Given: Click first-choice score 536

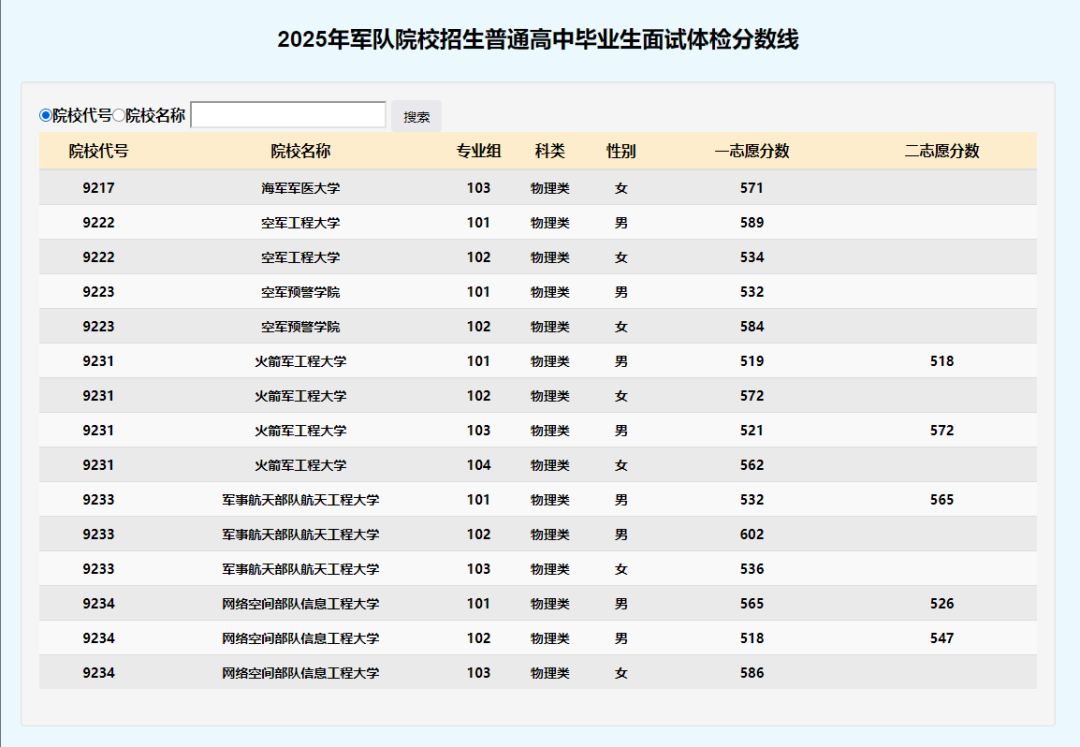Looking at the screenshot, I should coord(751,569).
